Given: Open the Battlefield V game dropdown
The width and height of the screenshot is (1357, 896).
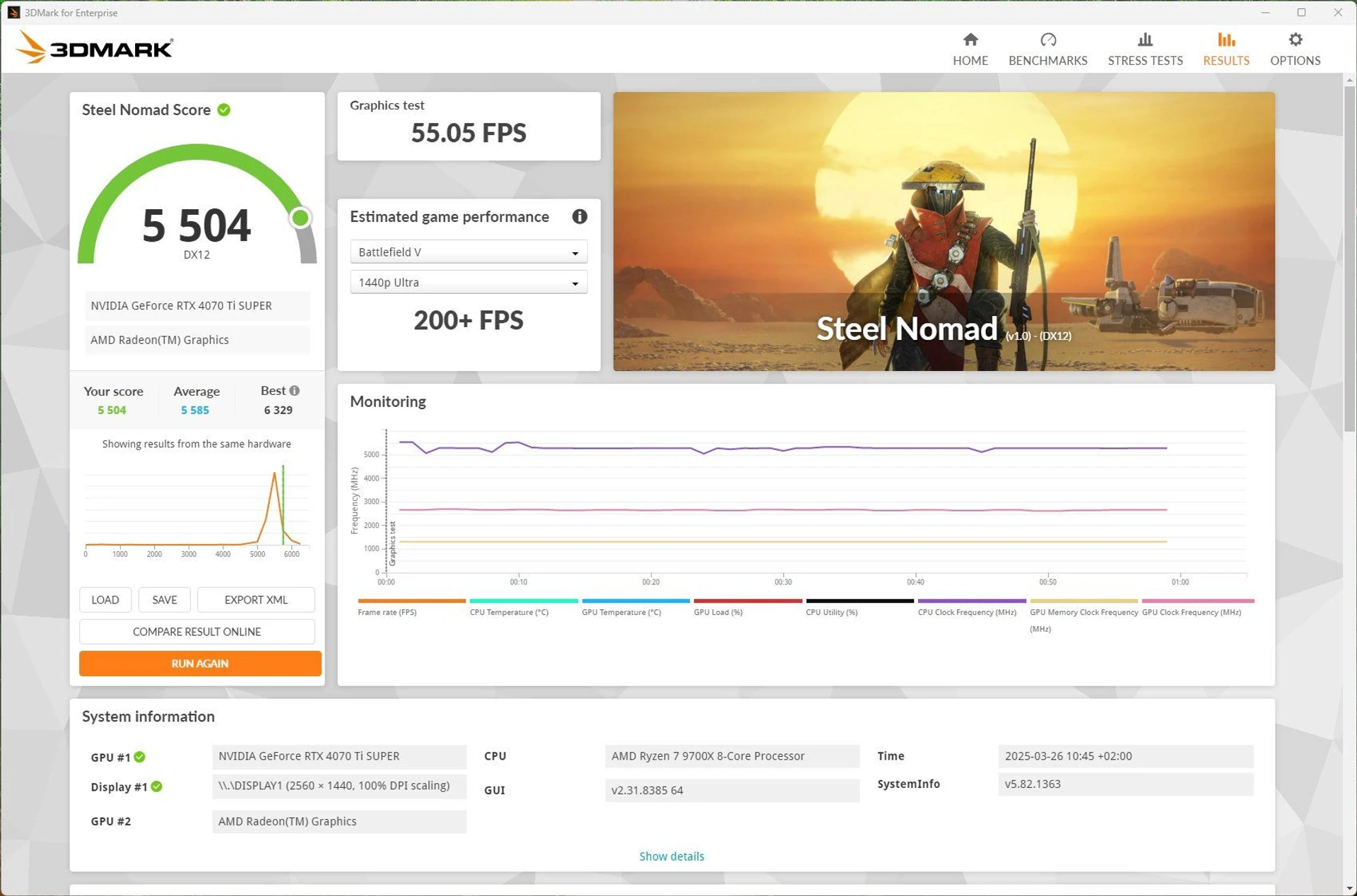Looking at the screenshot, I should point(469,252).
